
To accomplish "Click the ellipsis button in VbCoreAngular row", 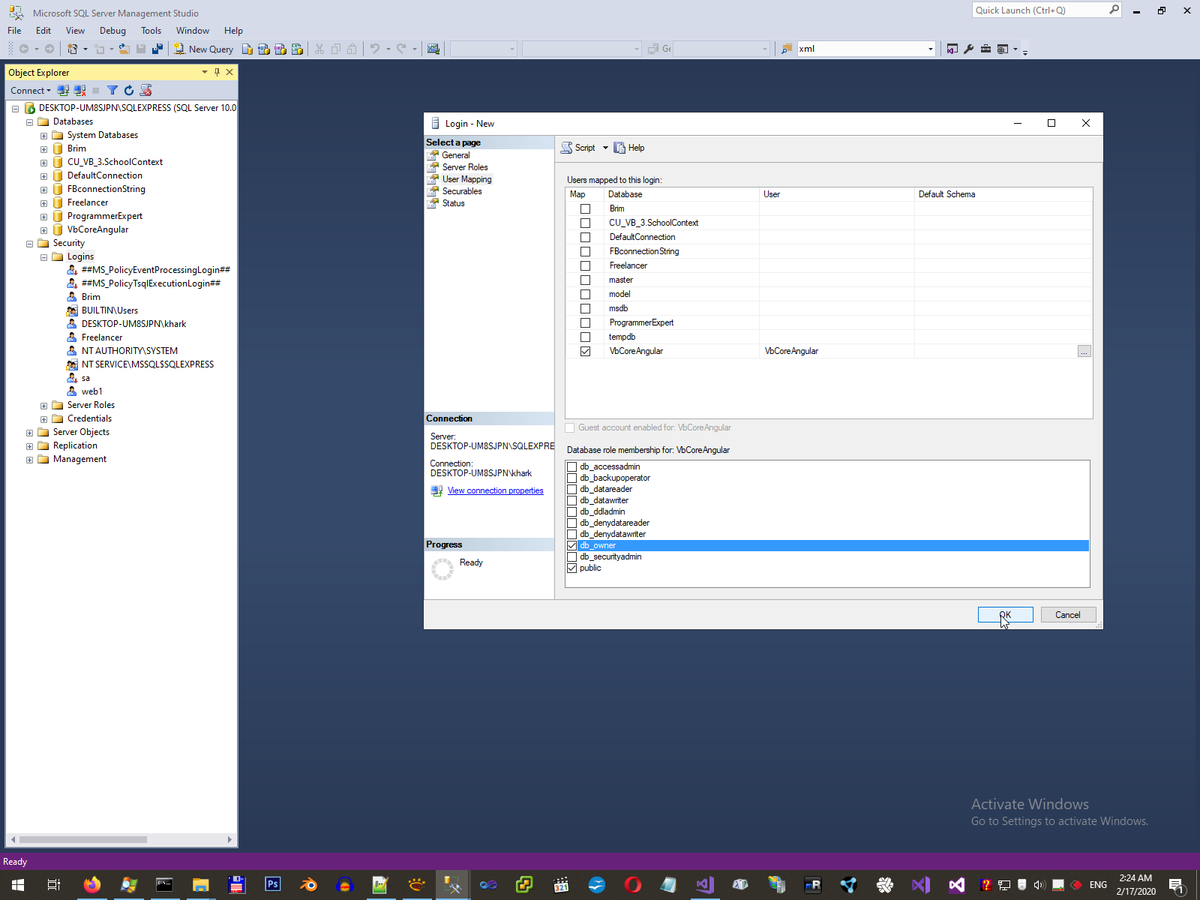I will click(x=1084, y=351).
